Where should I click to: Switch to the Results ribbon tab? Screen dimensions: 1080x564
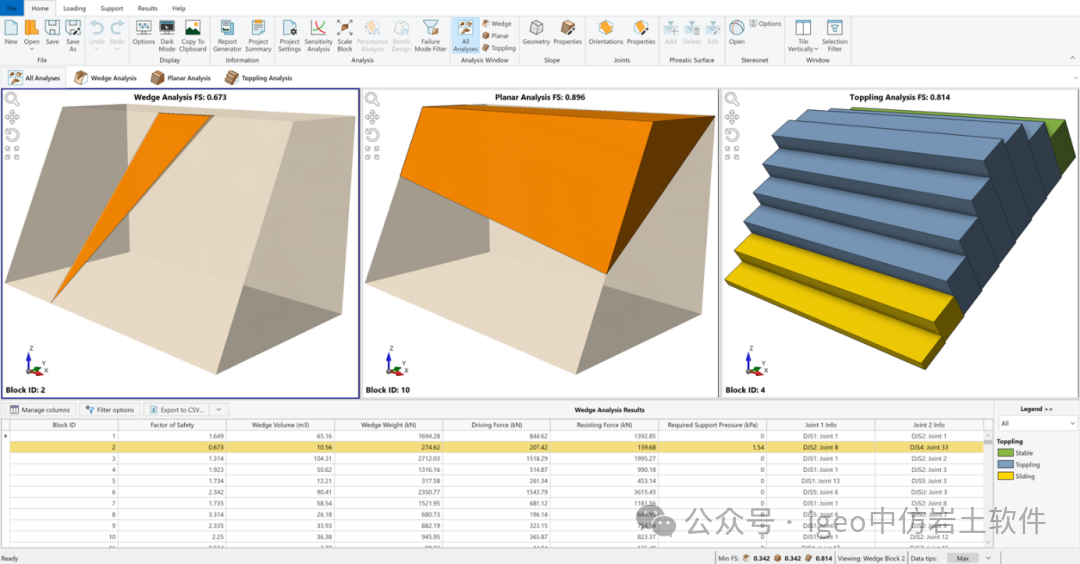147,8
